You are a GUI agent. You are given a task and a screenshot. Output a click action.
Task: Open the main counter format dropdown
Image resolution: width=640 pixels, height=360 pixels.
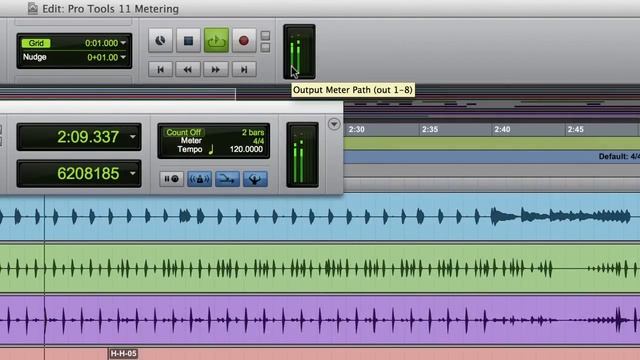133,137
